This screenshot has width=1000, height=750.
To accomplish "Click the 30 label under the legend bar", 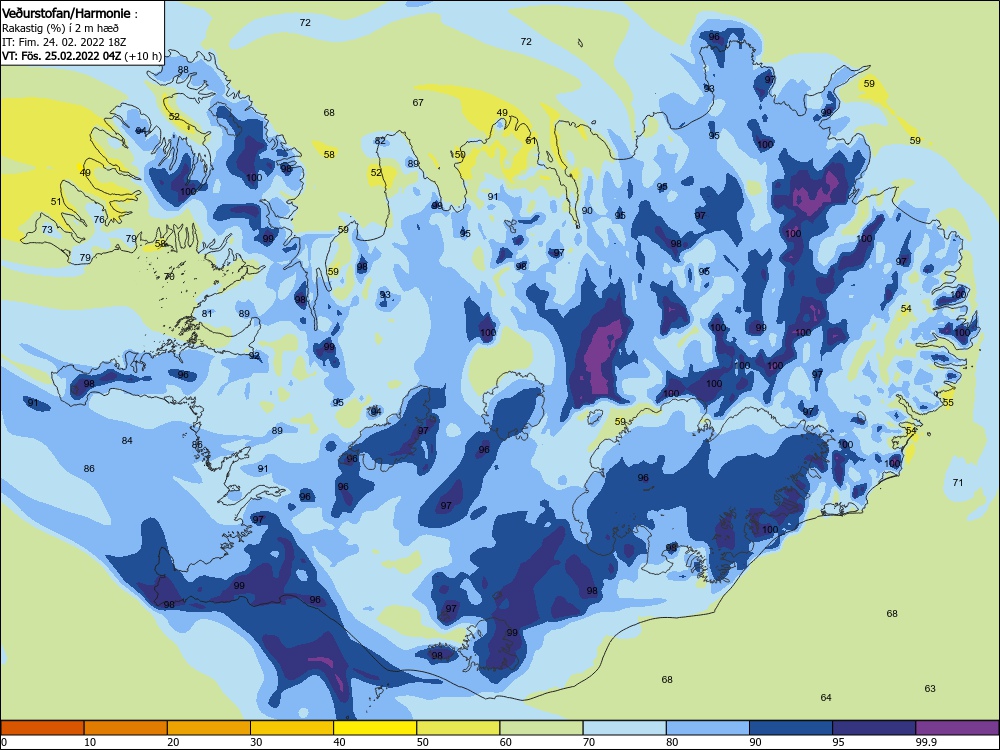I will click(x=256, y=742).
